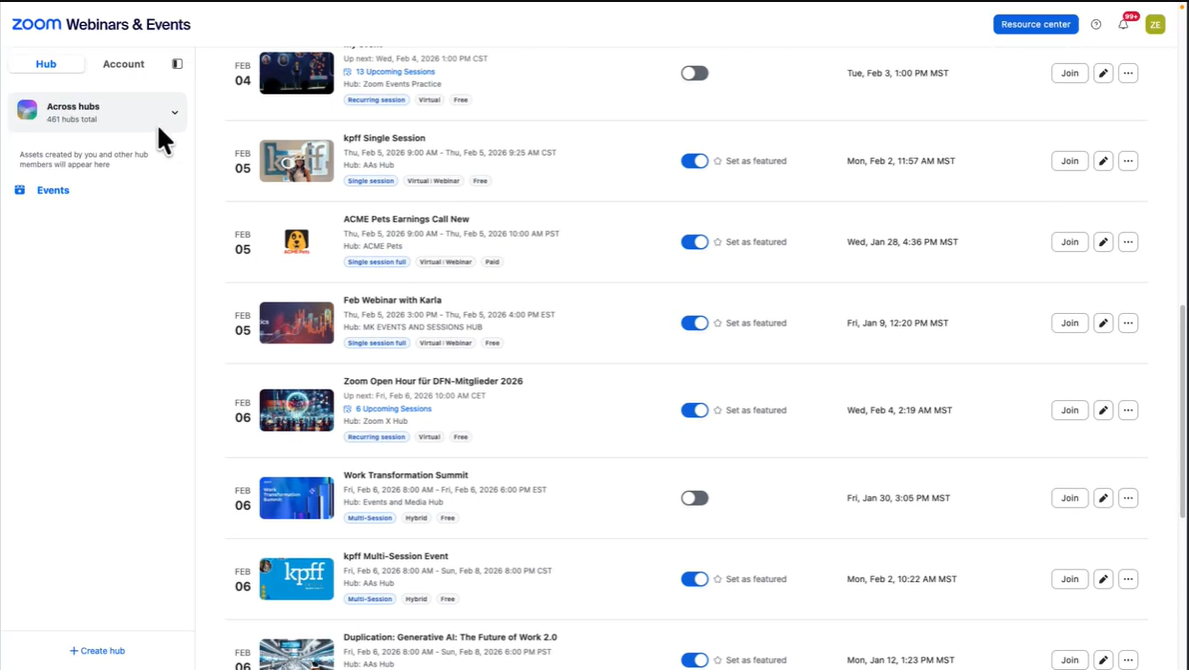Open the ZE profile avatar
The image size is (1189, 672).
[x=1155, y=24]
